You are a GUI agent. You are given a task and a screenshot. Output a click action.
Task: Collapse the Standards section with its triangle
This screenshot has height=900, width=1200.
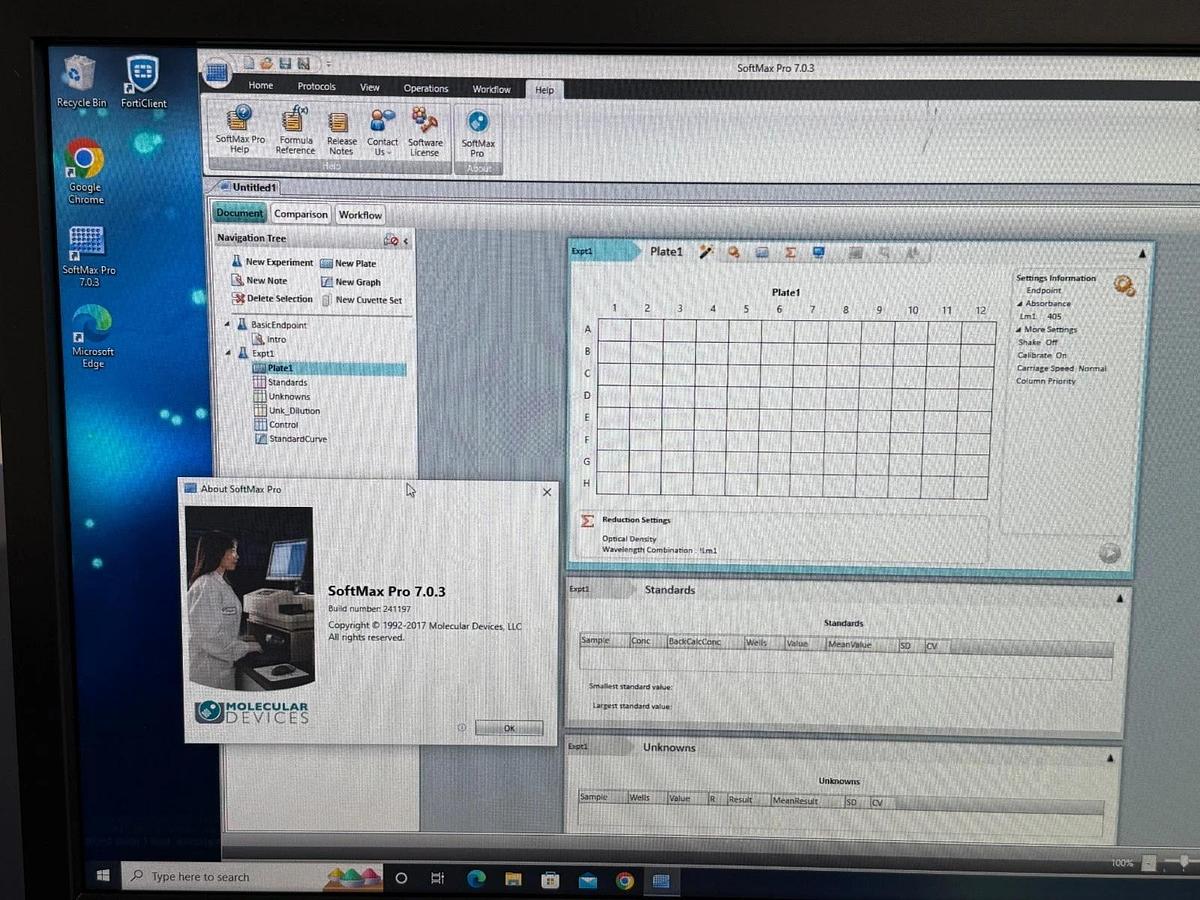coord(1119,597)
